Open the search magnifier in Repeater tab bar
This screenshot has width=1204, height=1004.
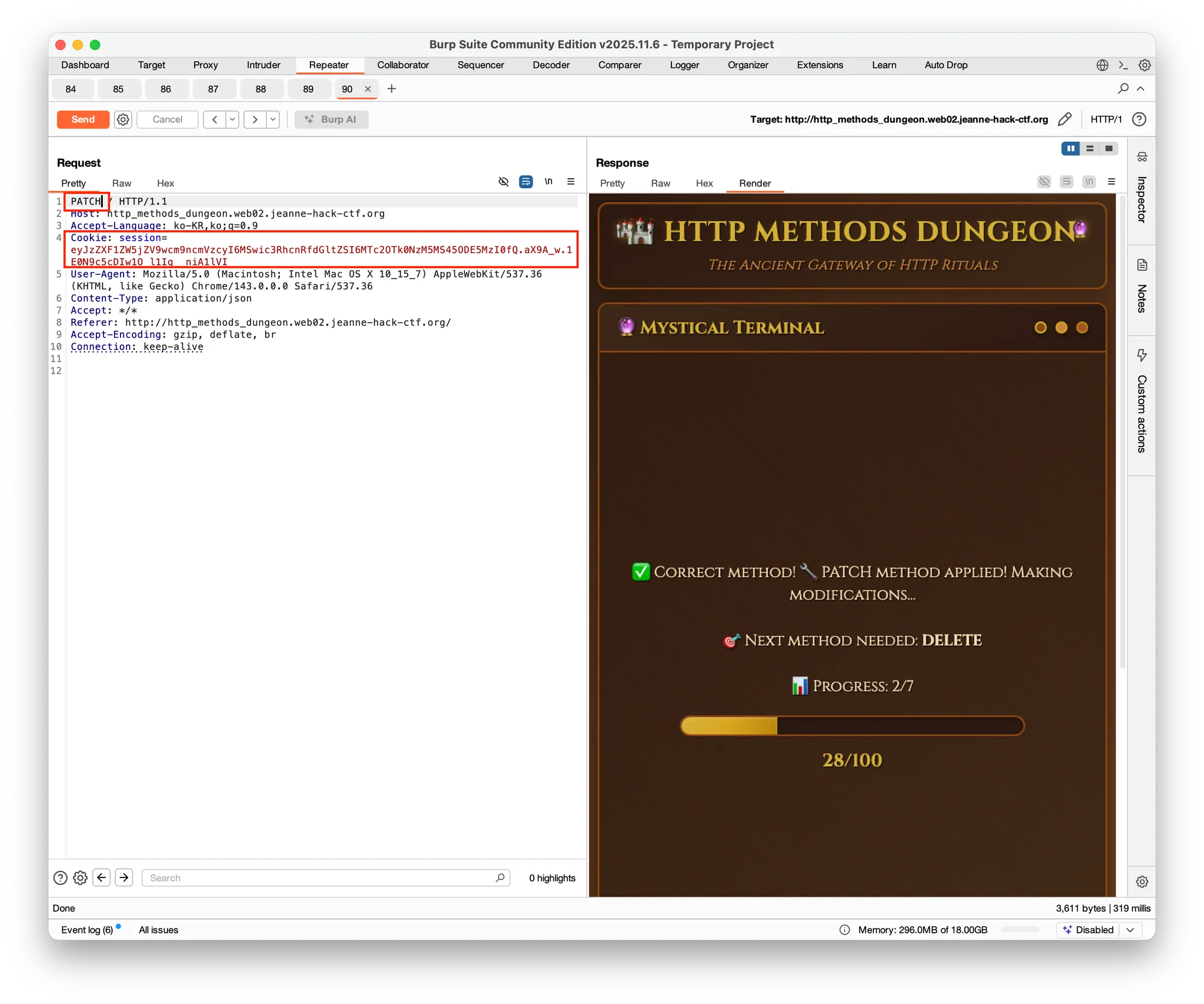[1123, 88]
